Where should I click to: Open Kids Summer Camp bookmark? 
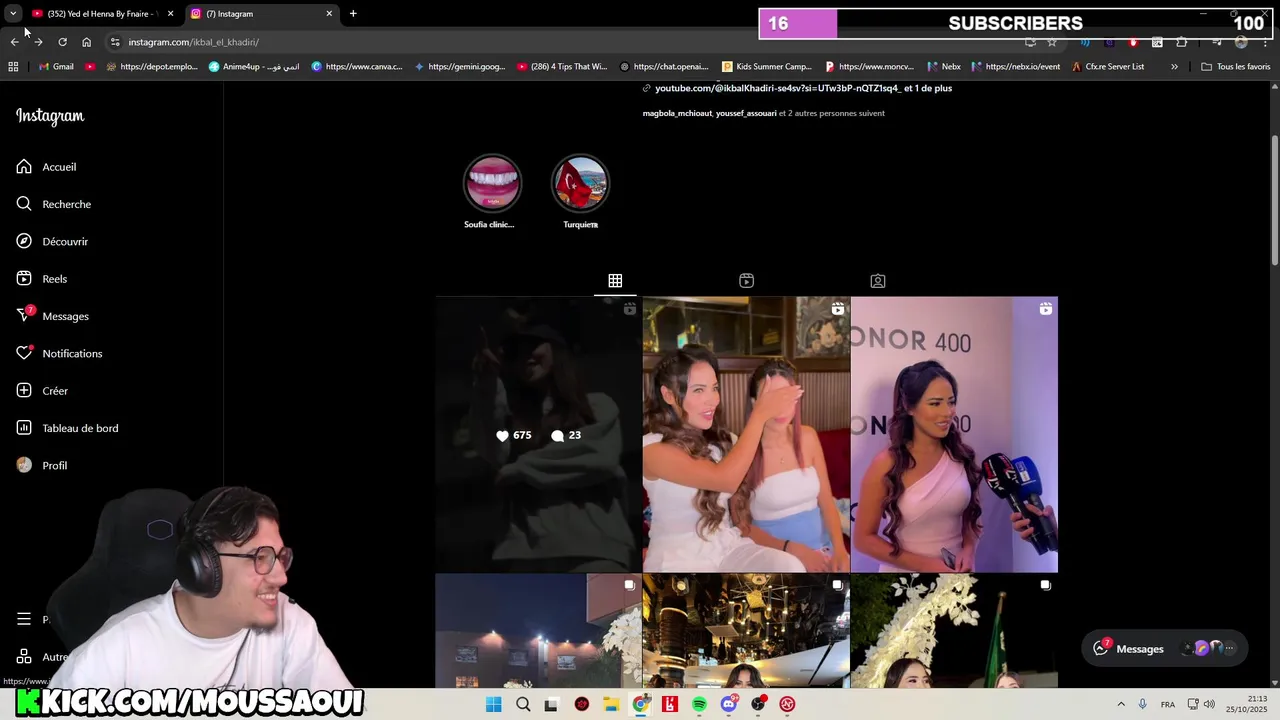766,67
